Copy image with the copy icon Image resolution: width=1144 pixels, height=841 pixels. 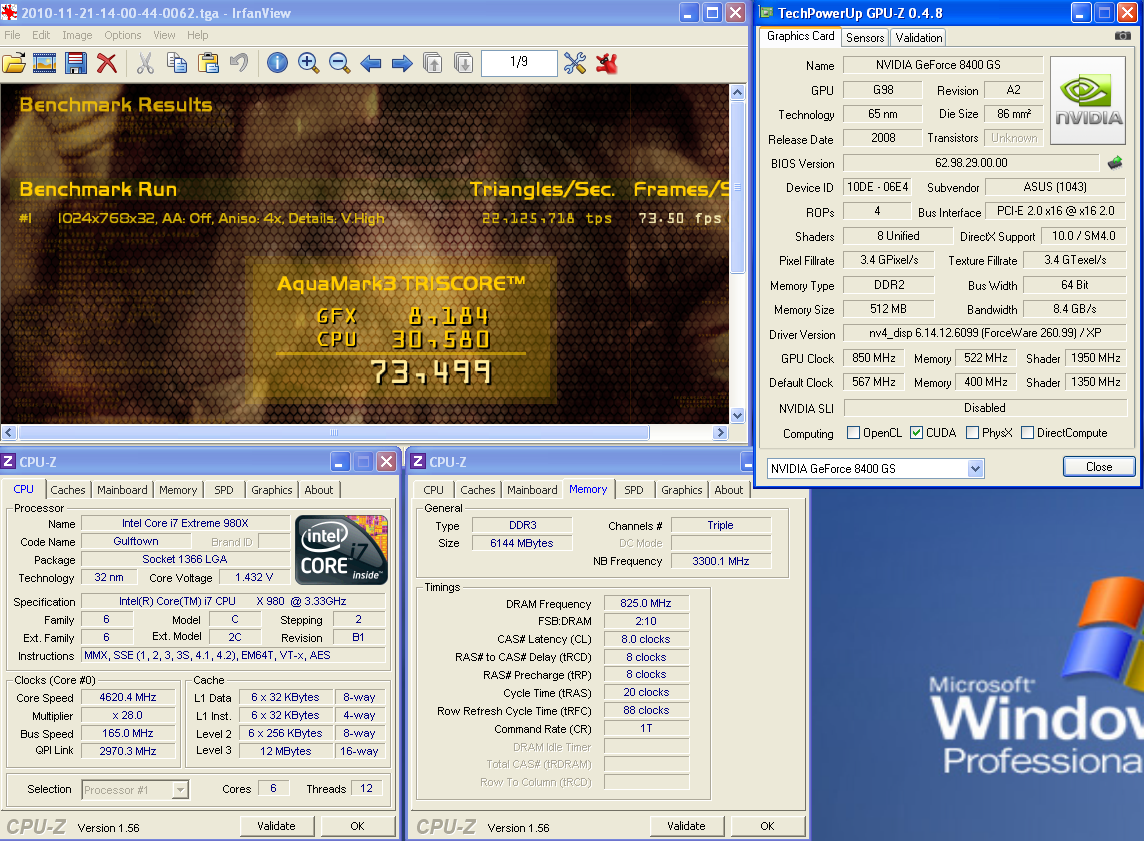(x=177, y=63)
